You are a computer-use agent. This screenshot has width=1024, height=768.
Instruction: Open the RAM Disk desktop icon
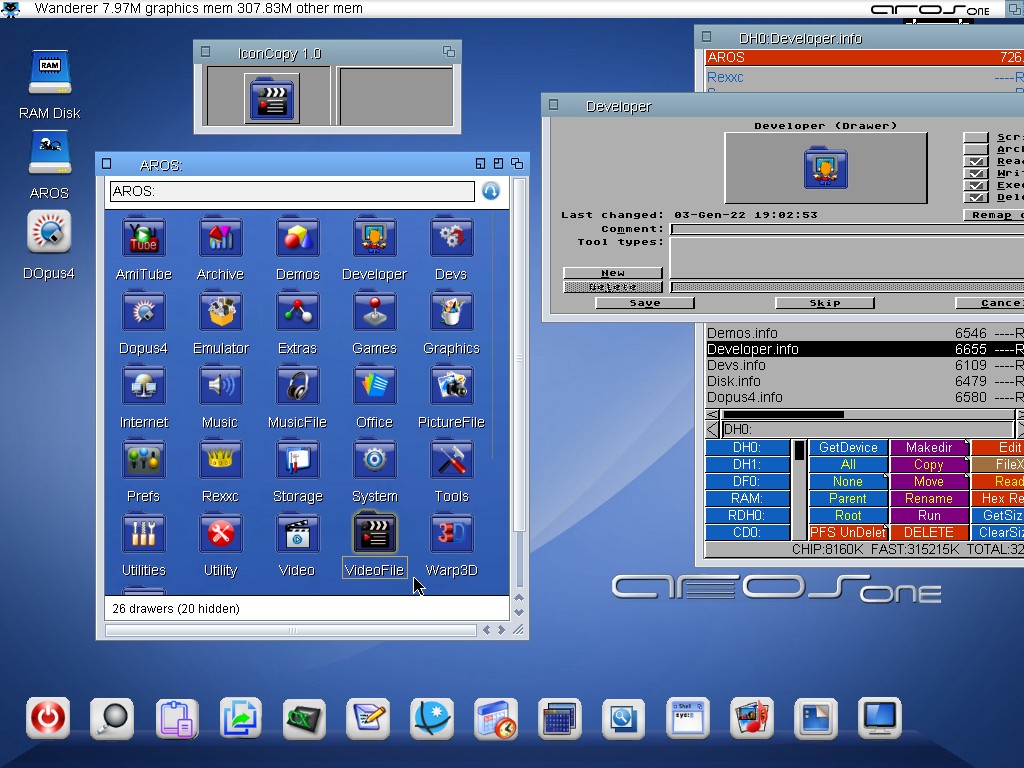(x=49, y=75)
